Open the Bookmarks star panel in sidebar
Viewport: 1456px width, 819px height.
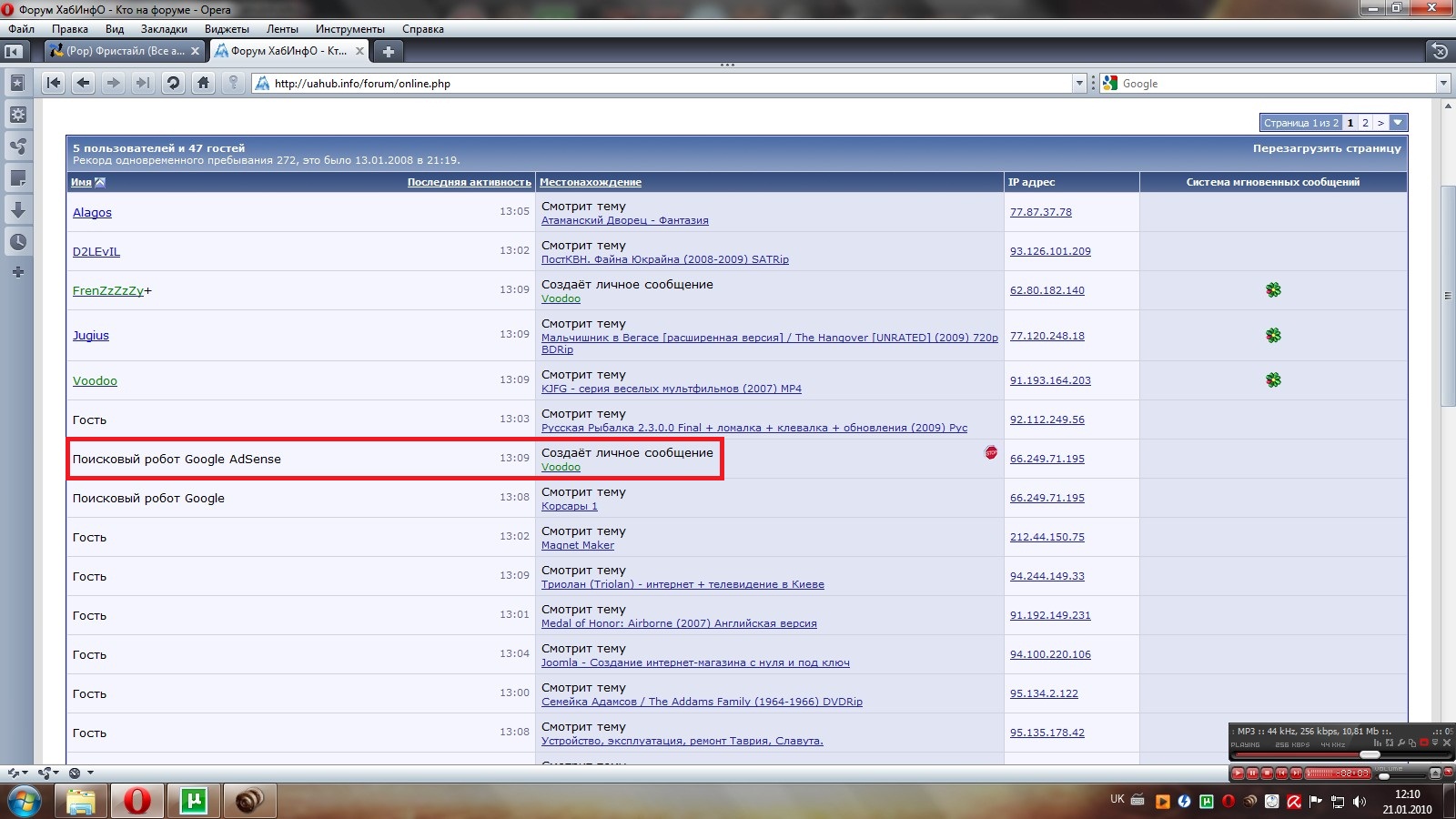tap(17, 83)
